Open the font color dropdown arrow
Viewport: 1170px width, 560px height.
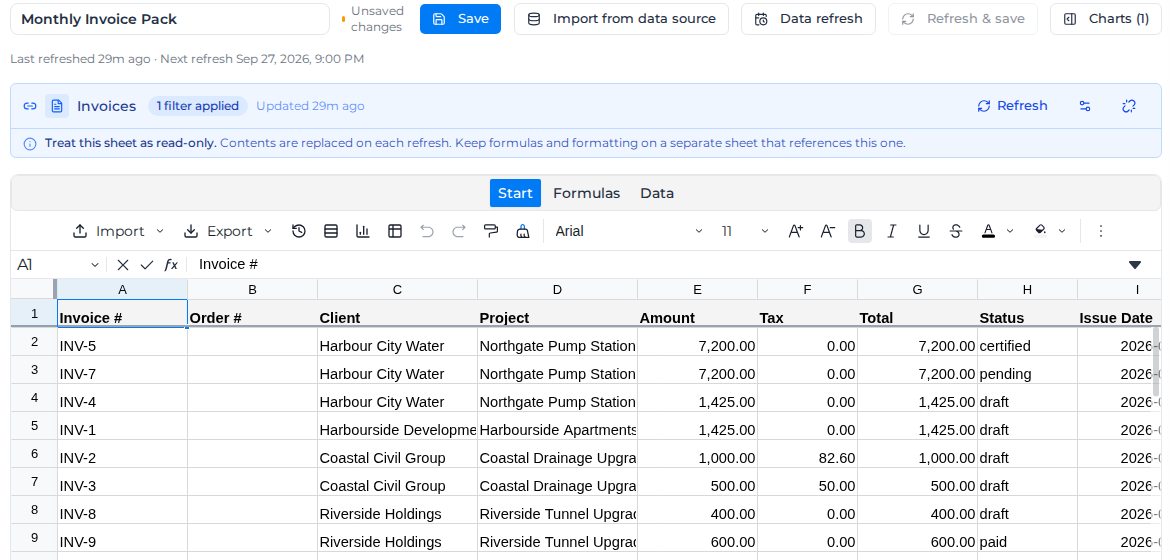(1010, 231)
